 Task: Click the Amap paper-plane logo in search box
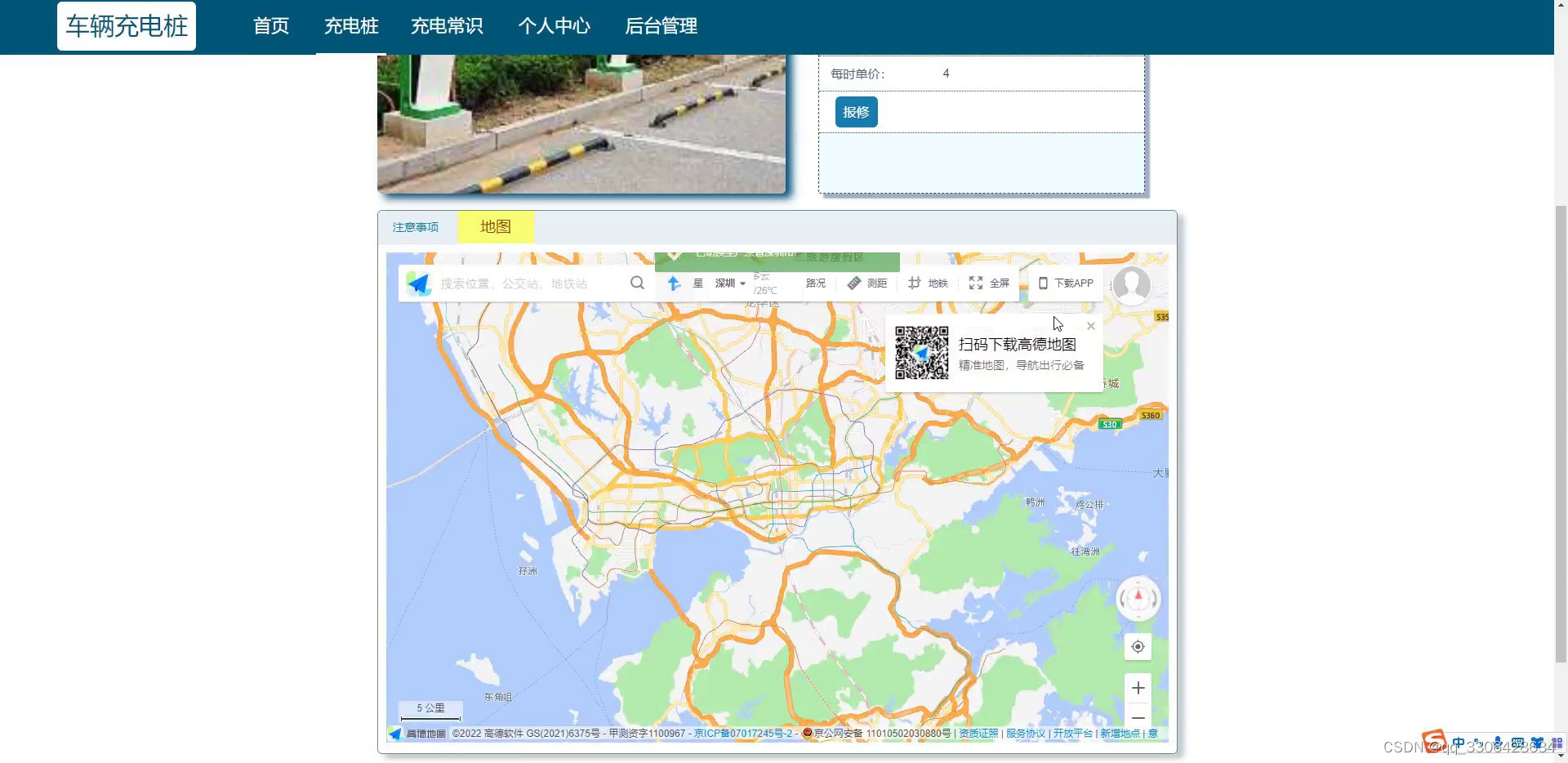[419, 283]
